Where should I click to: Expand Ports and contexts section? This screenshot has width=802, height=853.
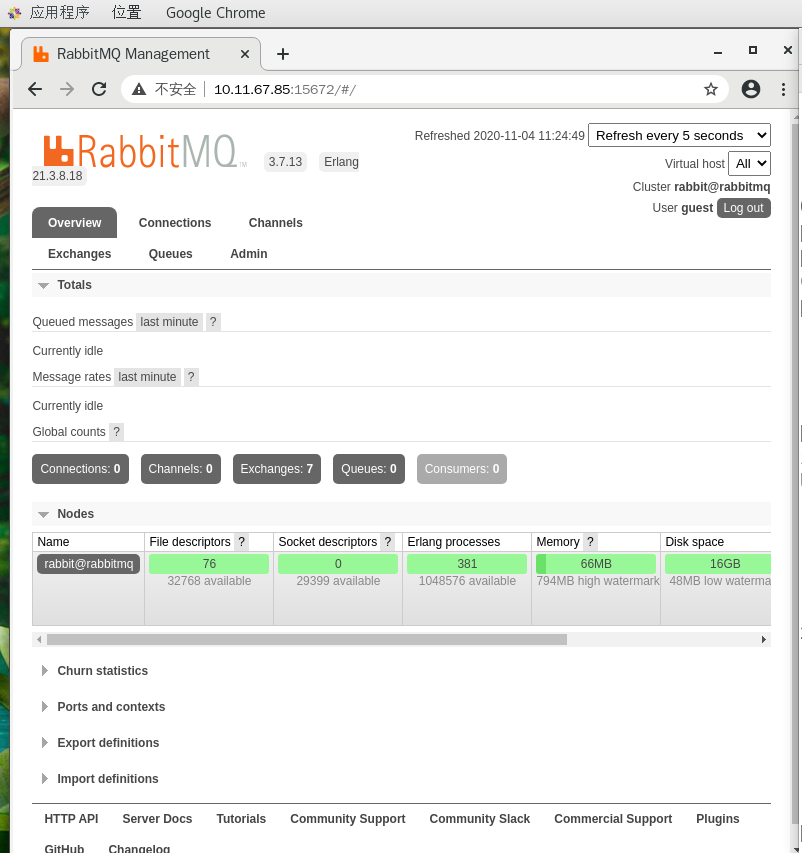103,707
